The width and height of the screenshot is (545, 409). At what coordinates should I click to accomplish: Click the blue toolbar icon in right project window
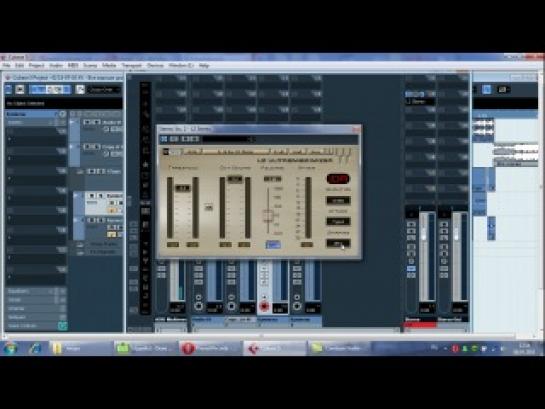(487, 90)
